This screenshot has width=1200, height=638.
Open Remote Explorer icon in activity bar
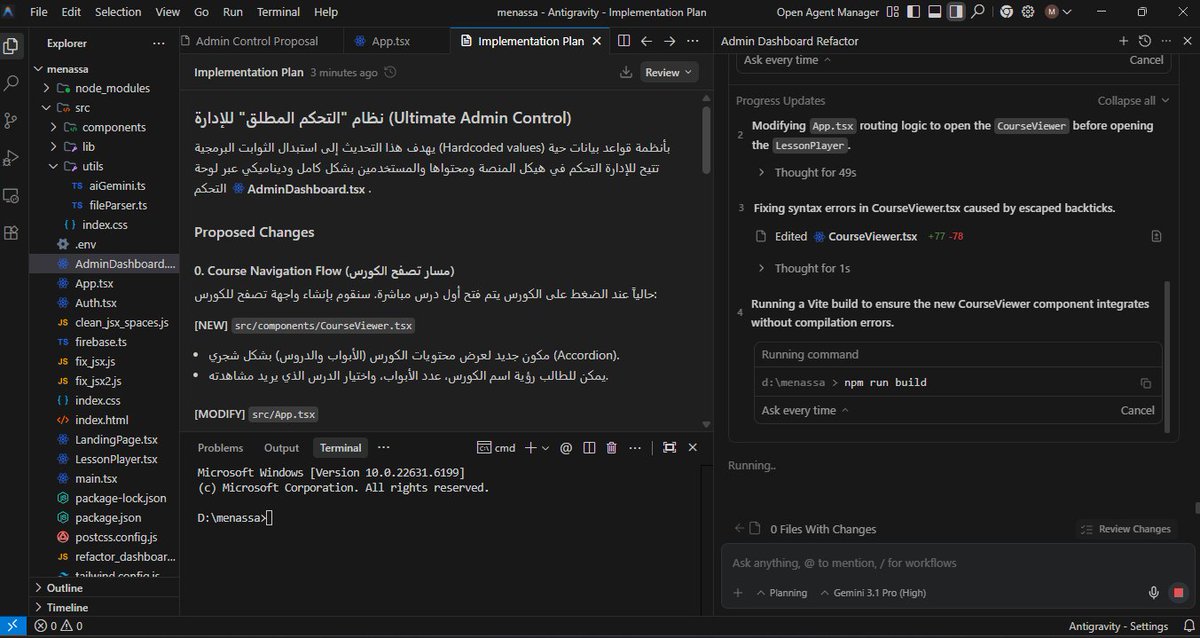pyautogui.click(x=11, y=195)
